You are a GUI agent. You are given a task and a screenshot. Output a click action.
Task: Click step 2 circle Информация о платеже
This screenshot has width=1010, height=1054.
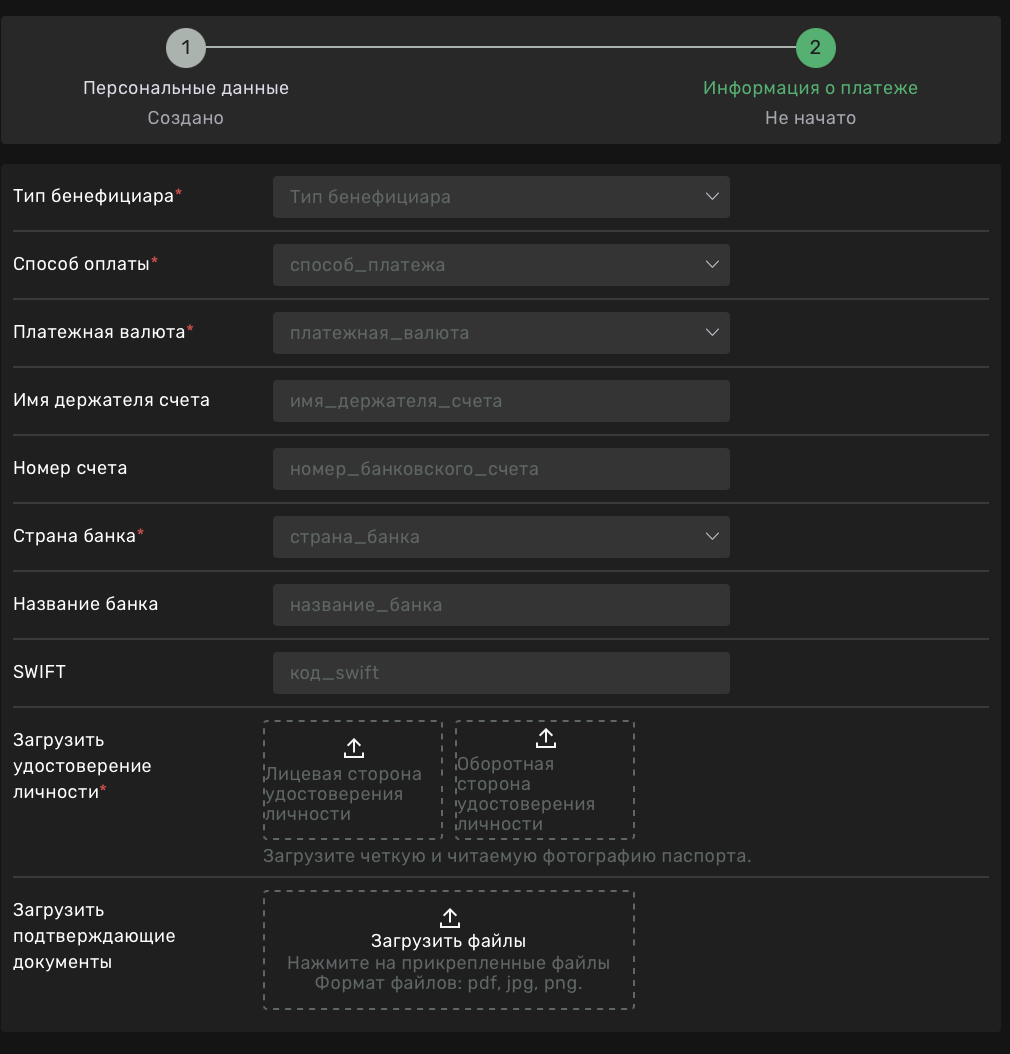click(815, 48)
